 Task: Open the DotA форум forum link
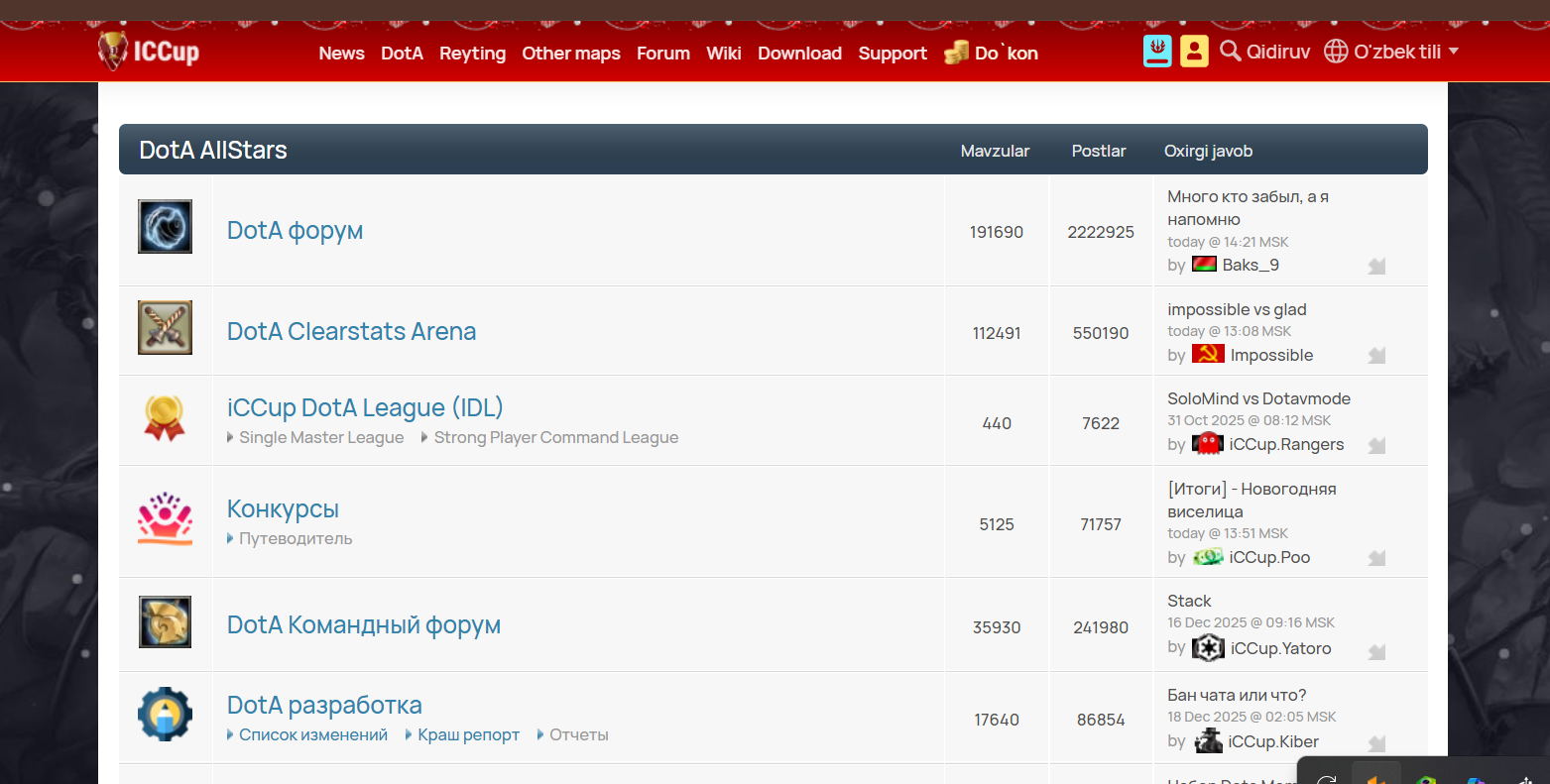[295, 231]
